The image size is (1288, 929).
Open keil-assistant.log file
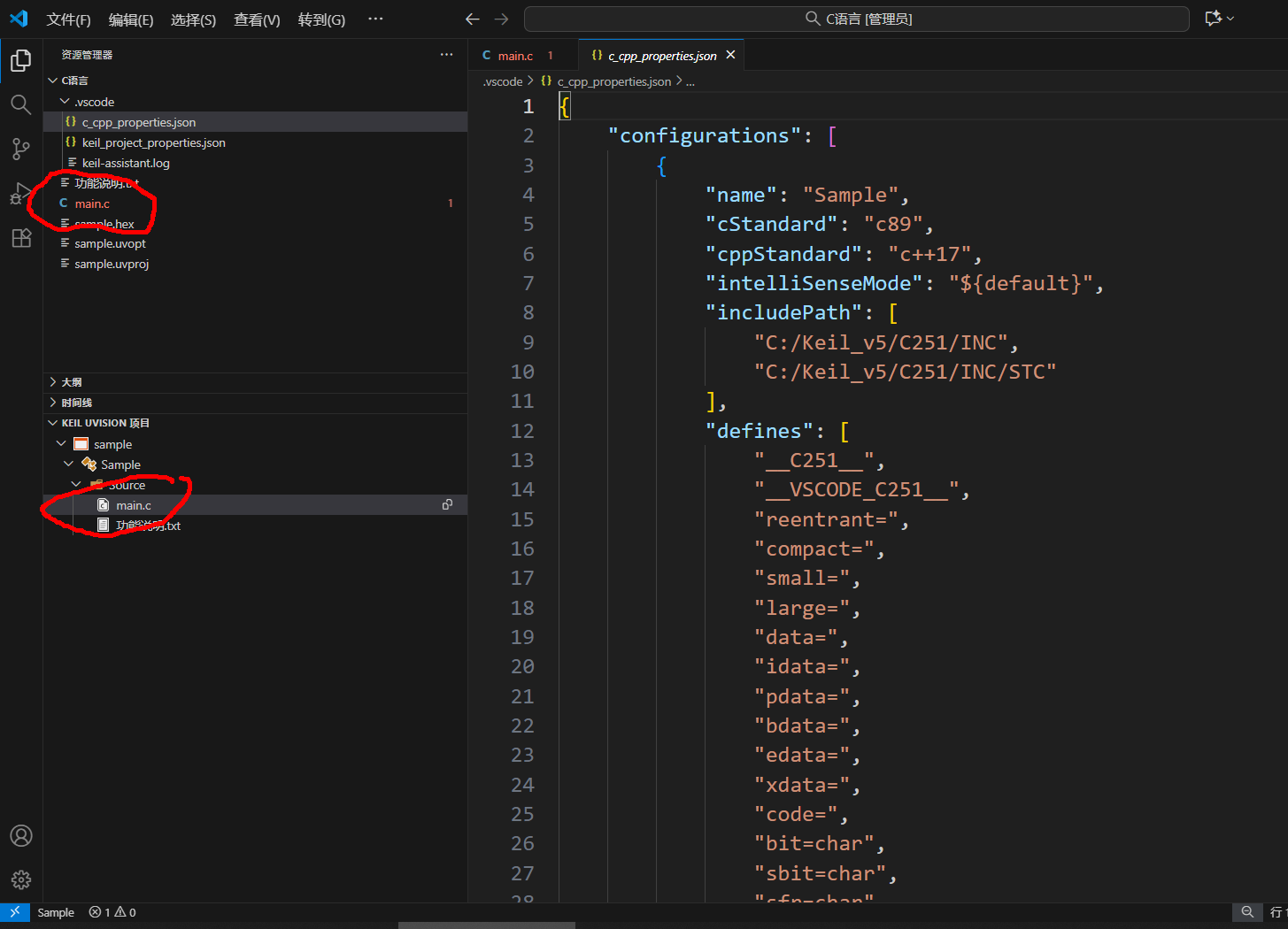(256, 163)
